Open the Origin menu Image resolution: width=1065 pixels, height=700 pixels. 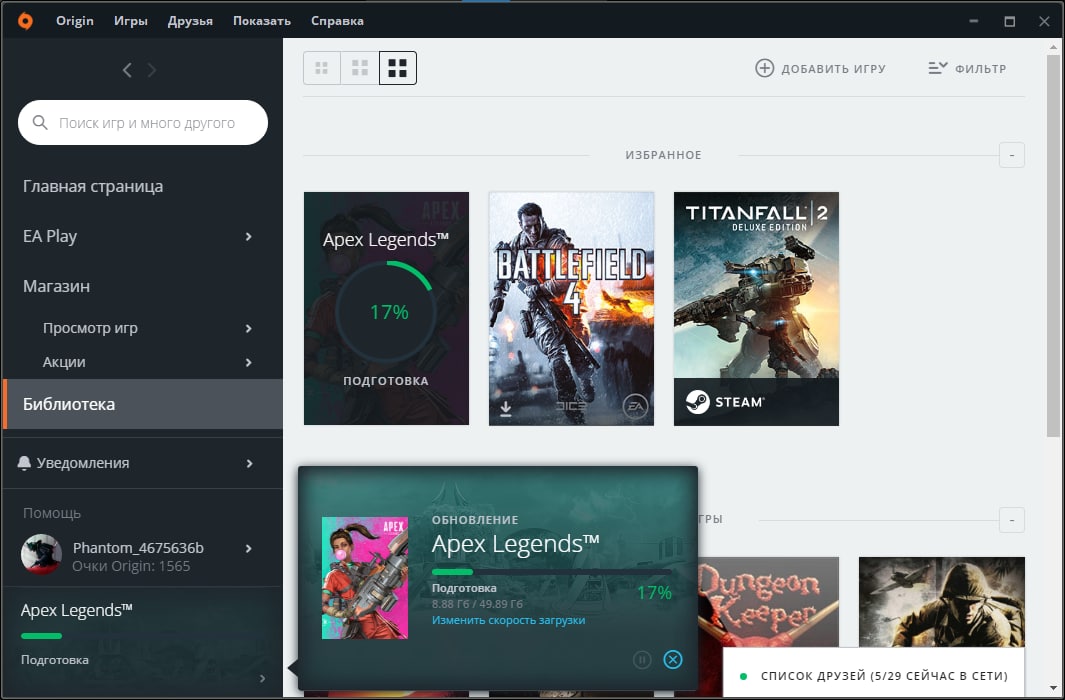pos(75,21)
